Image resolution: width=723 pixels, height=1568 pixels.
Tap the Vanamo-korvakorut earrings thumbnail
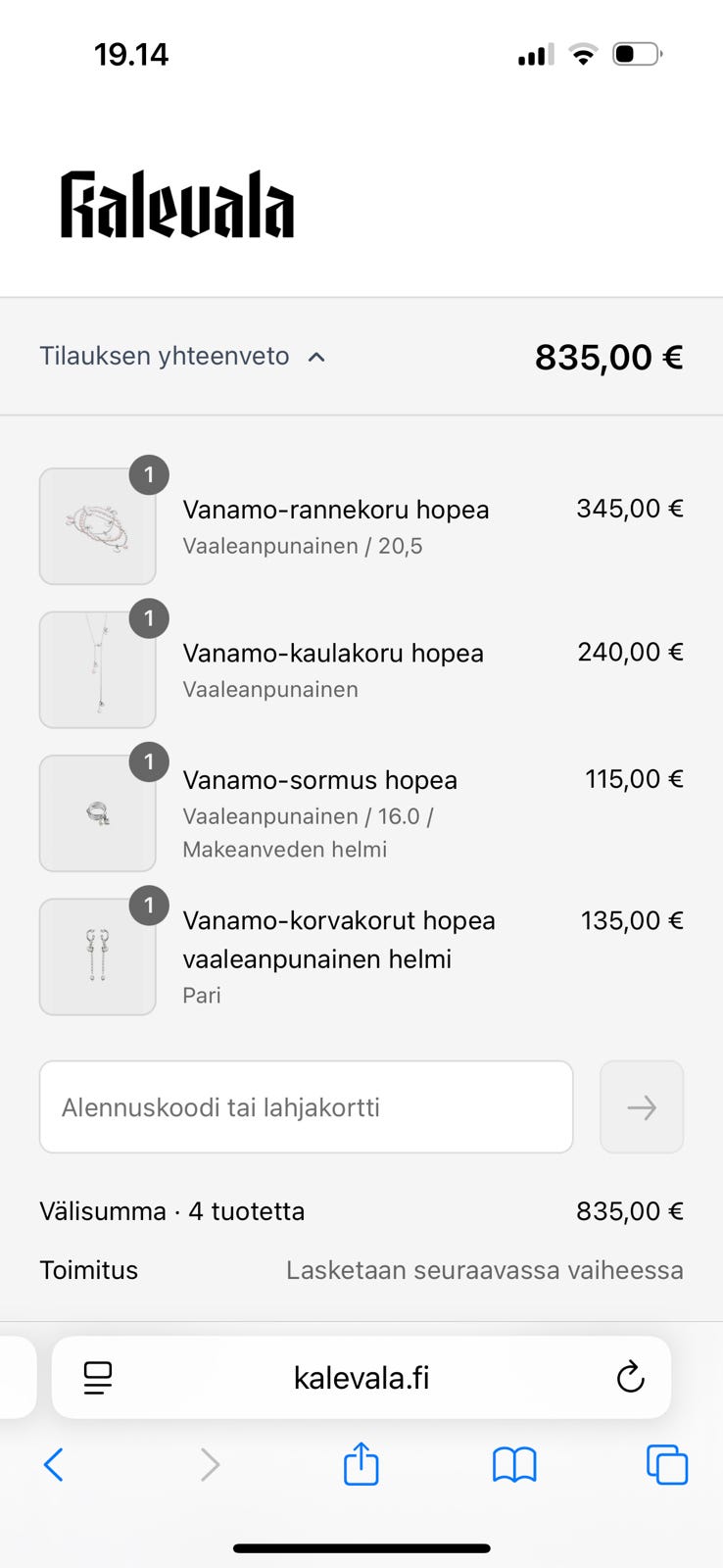[x=98, y=956]
